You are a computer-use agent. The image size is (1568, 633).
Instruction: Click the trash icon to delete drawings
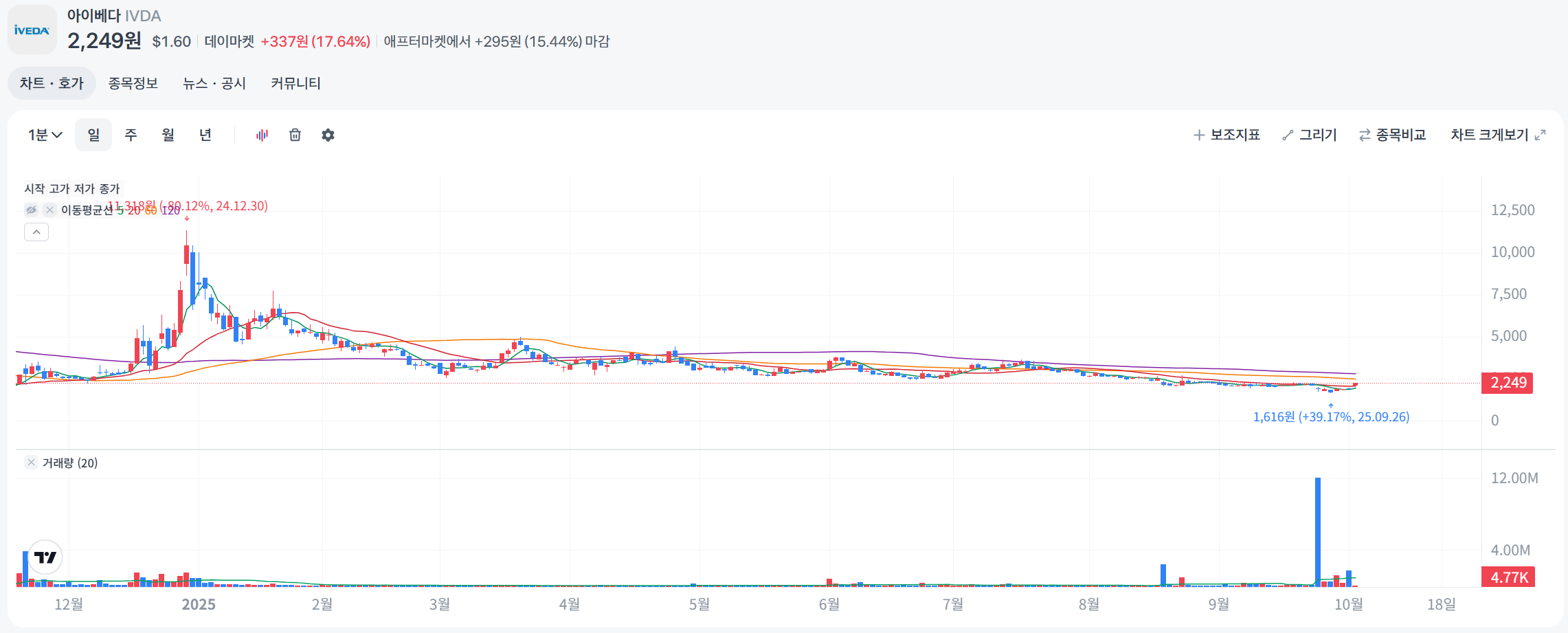pos(295,135)
